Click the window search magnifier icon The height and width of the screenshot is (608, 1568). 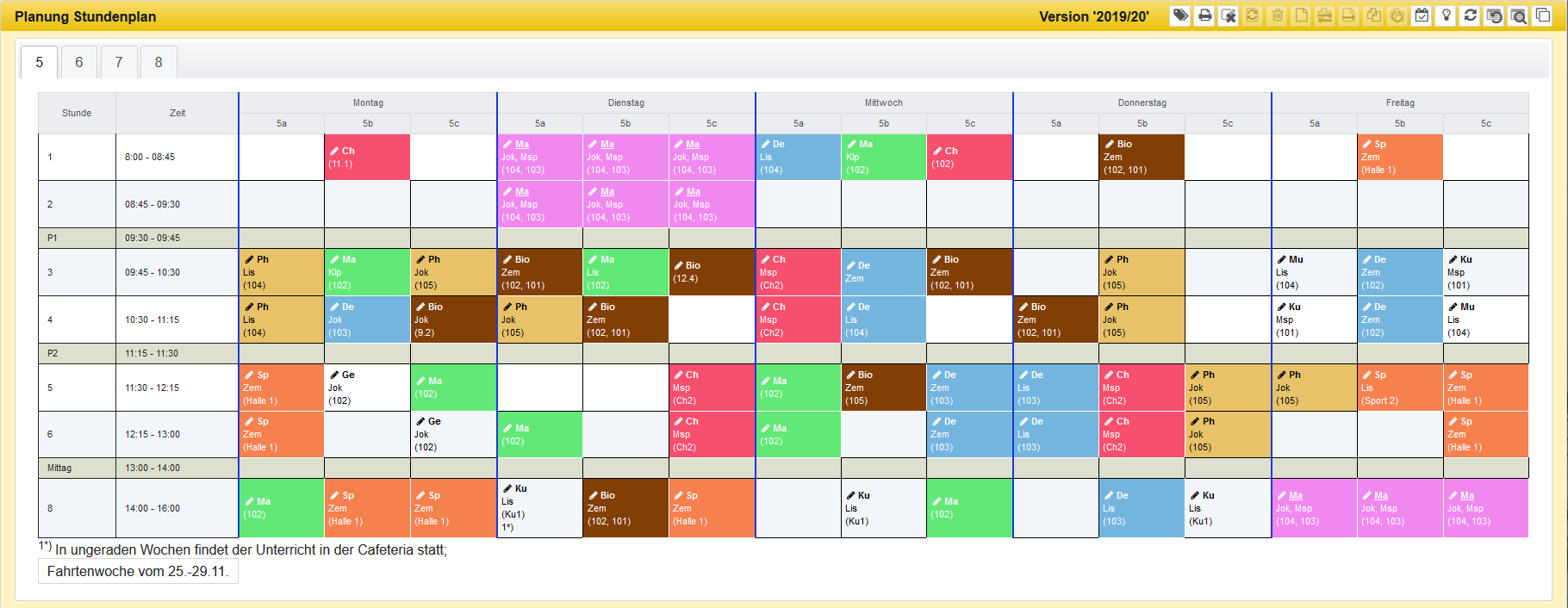(1518, 16)
